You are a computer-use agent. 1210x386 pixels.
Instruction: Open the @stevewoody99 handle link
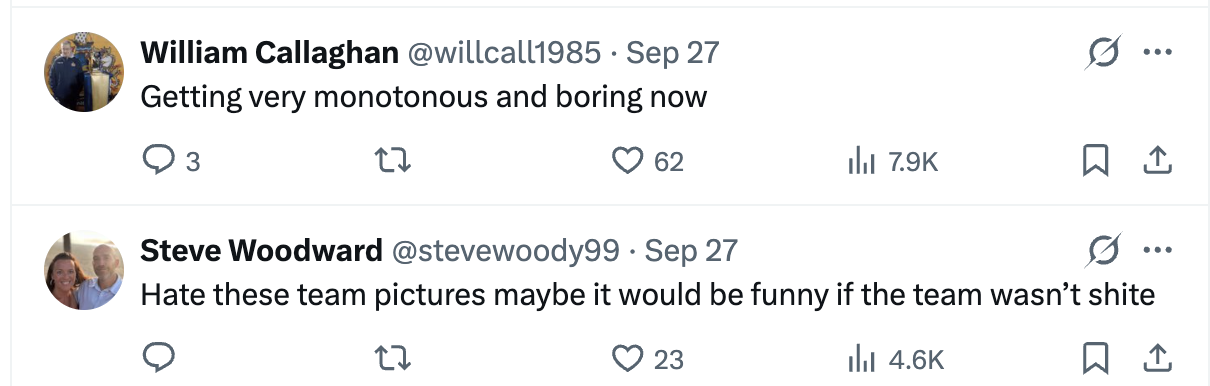tap(505, 250)
